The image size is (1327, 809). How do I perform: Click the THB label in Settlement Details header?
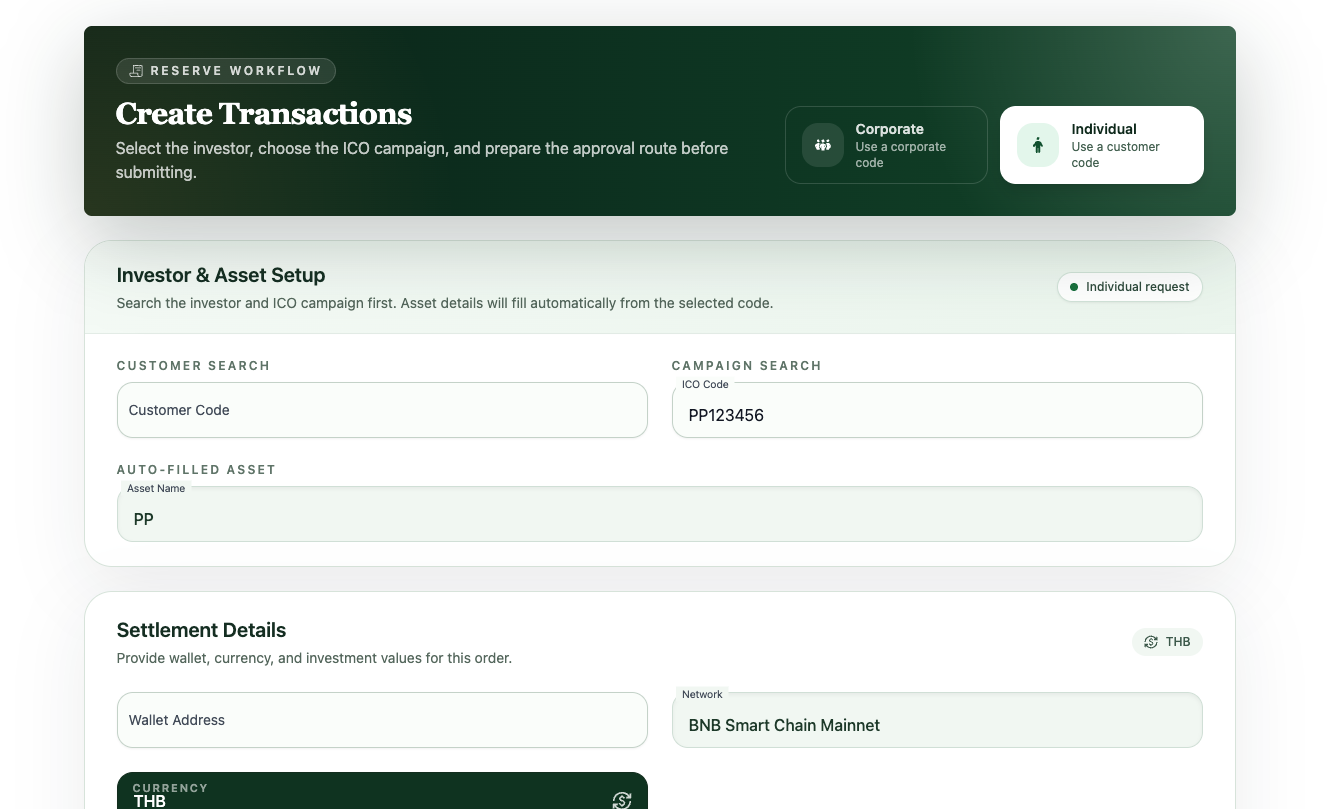pos(1177,642)
